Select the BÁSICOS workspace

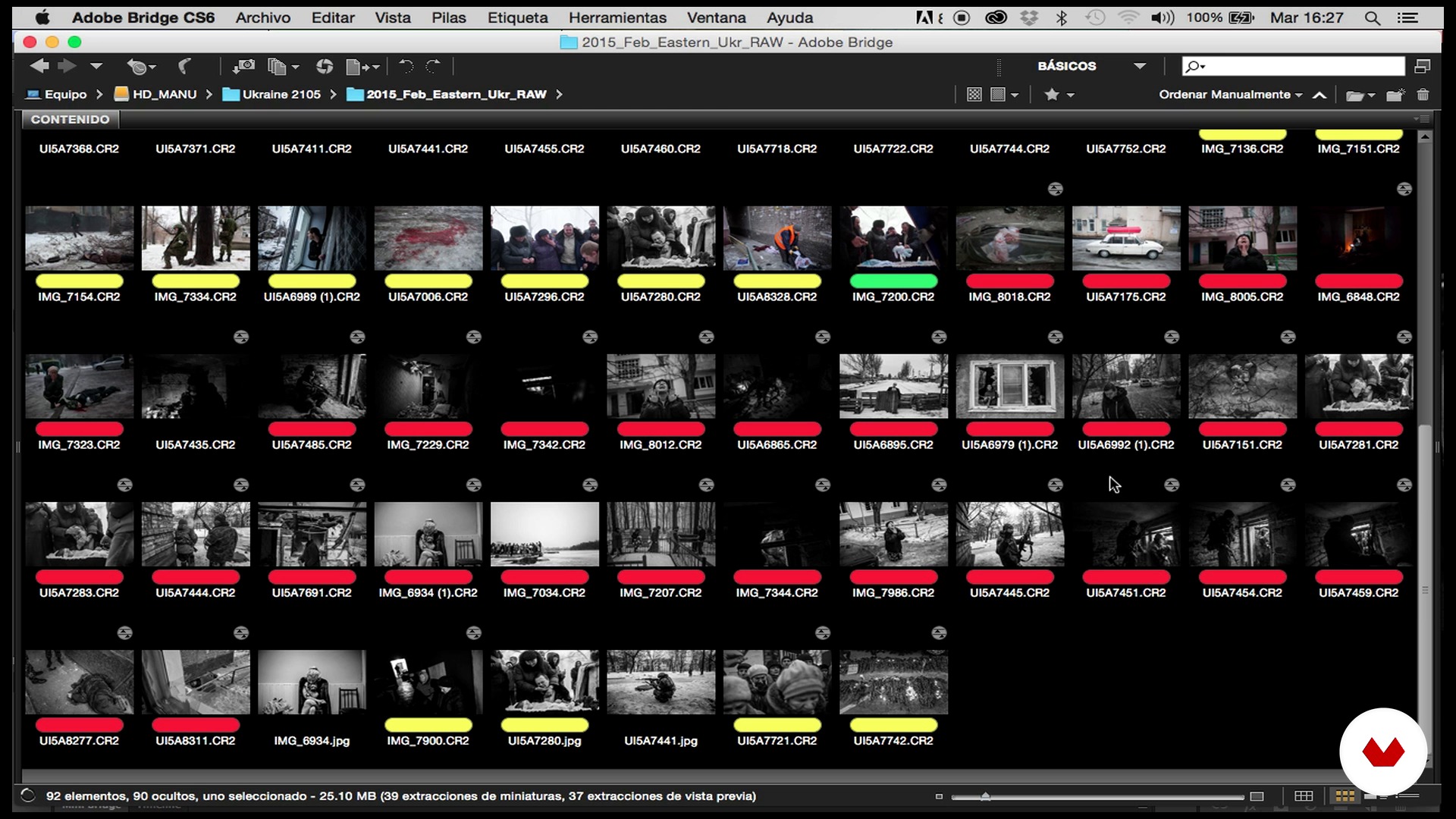point(1067,66)
